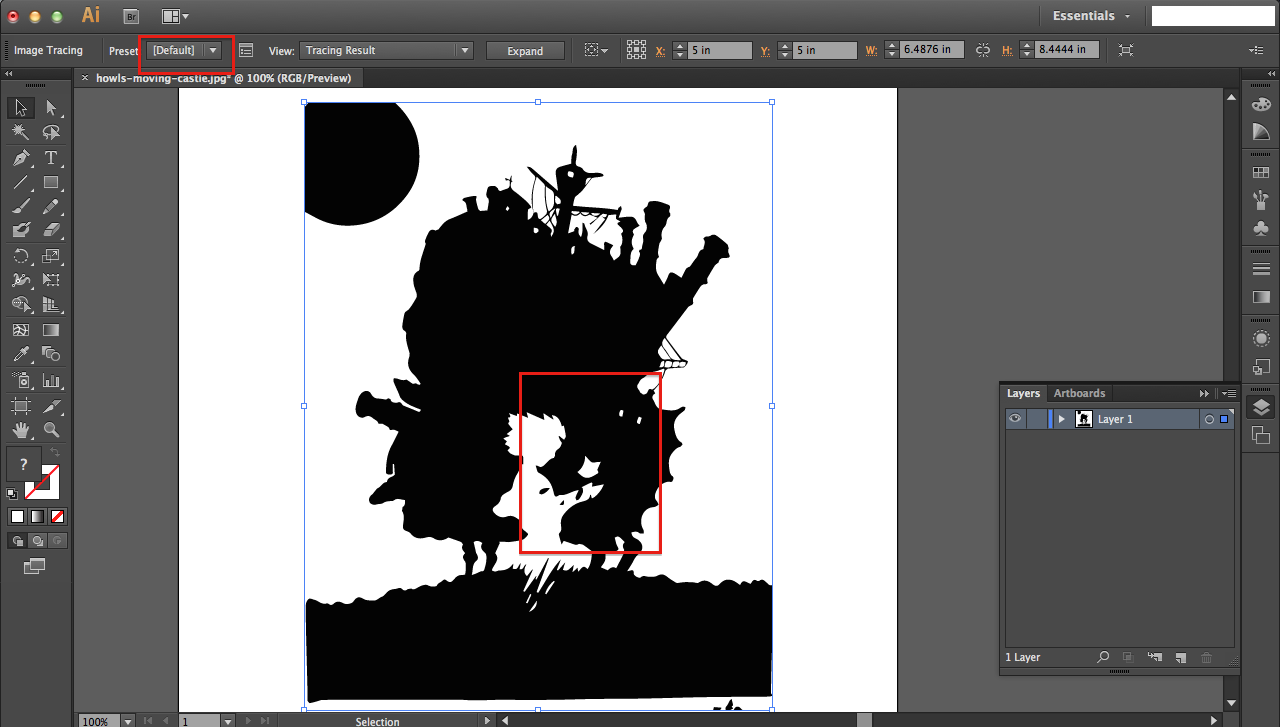Image resolution: width=1280 pixels, height=727 pixels.
Task: Select the Hand tool
Action: [x=21, y=430]
